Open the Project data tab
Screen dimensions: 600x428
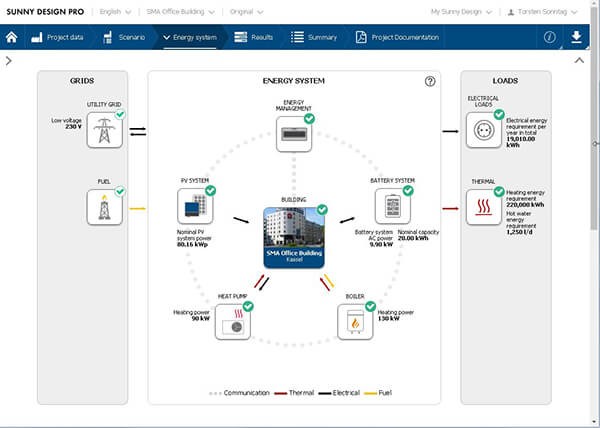[x=58, y=37]
